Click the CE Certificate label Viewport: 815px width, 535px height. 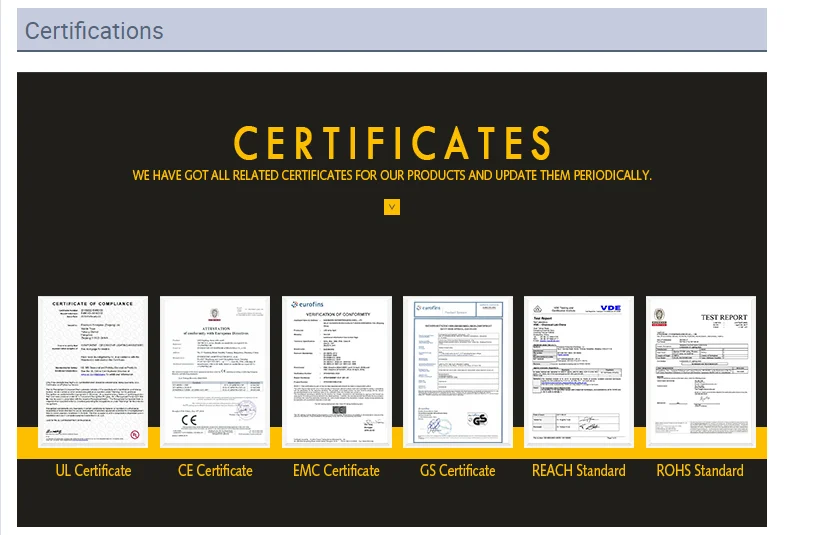click(x=215, y=471)
